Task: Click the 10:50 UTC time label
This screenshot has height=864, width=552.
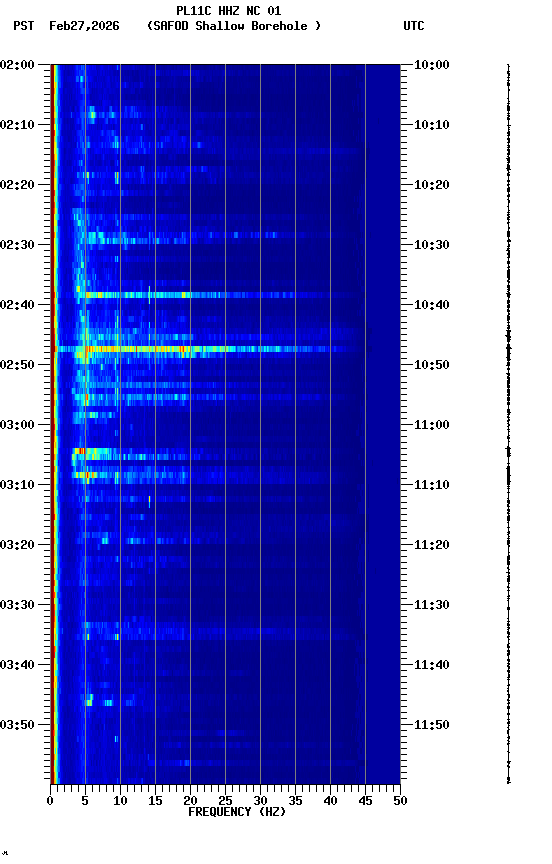Action: (432, 365)
